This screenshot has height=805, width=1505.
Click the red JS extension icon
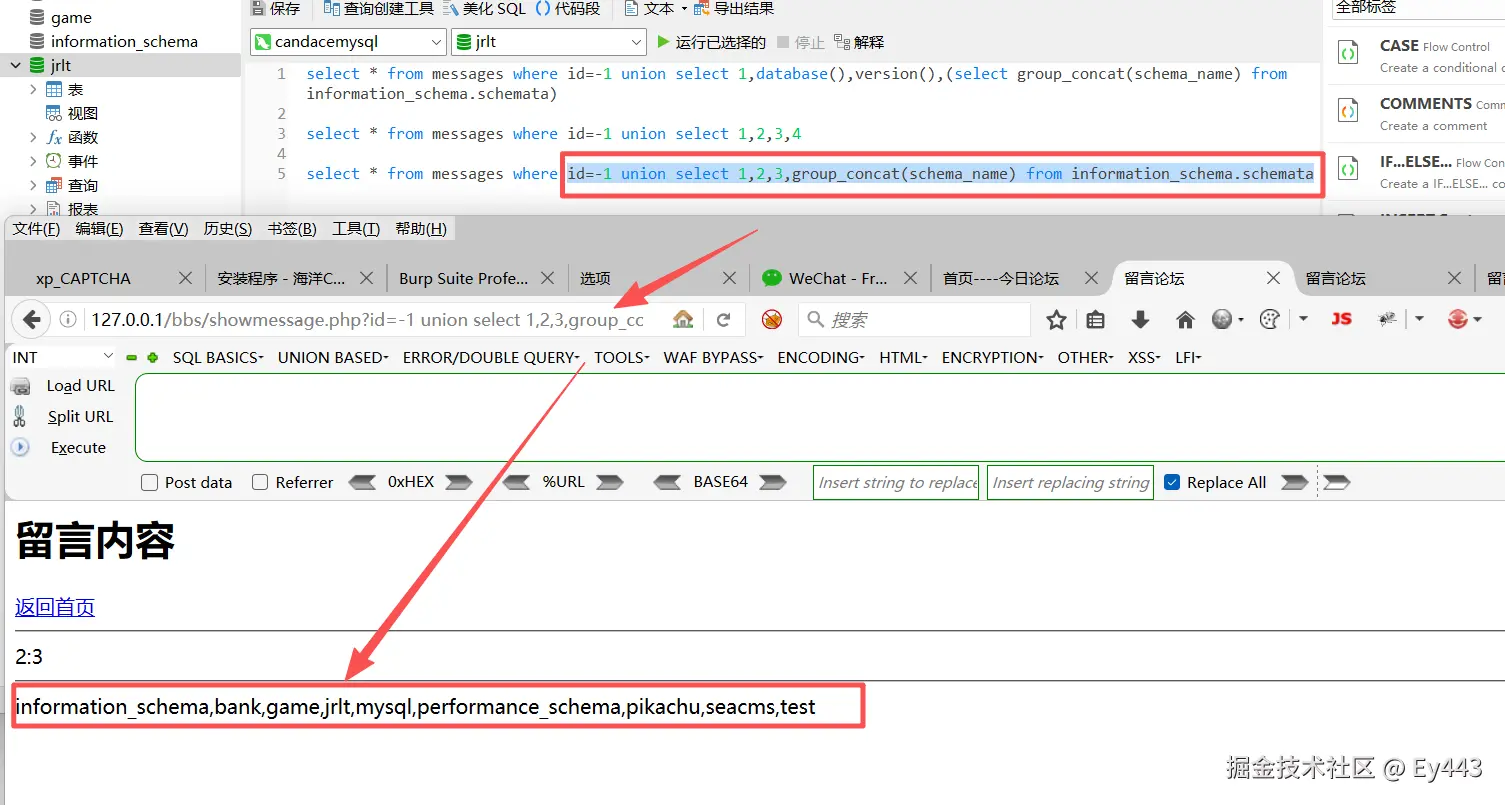1341,319
